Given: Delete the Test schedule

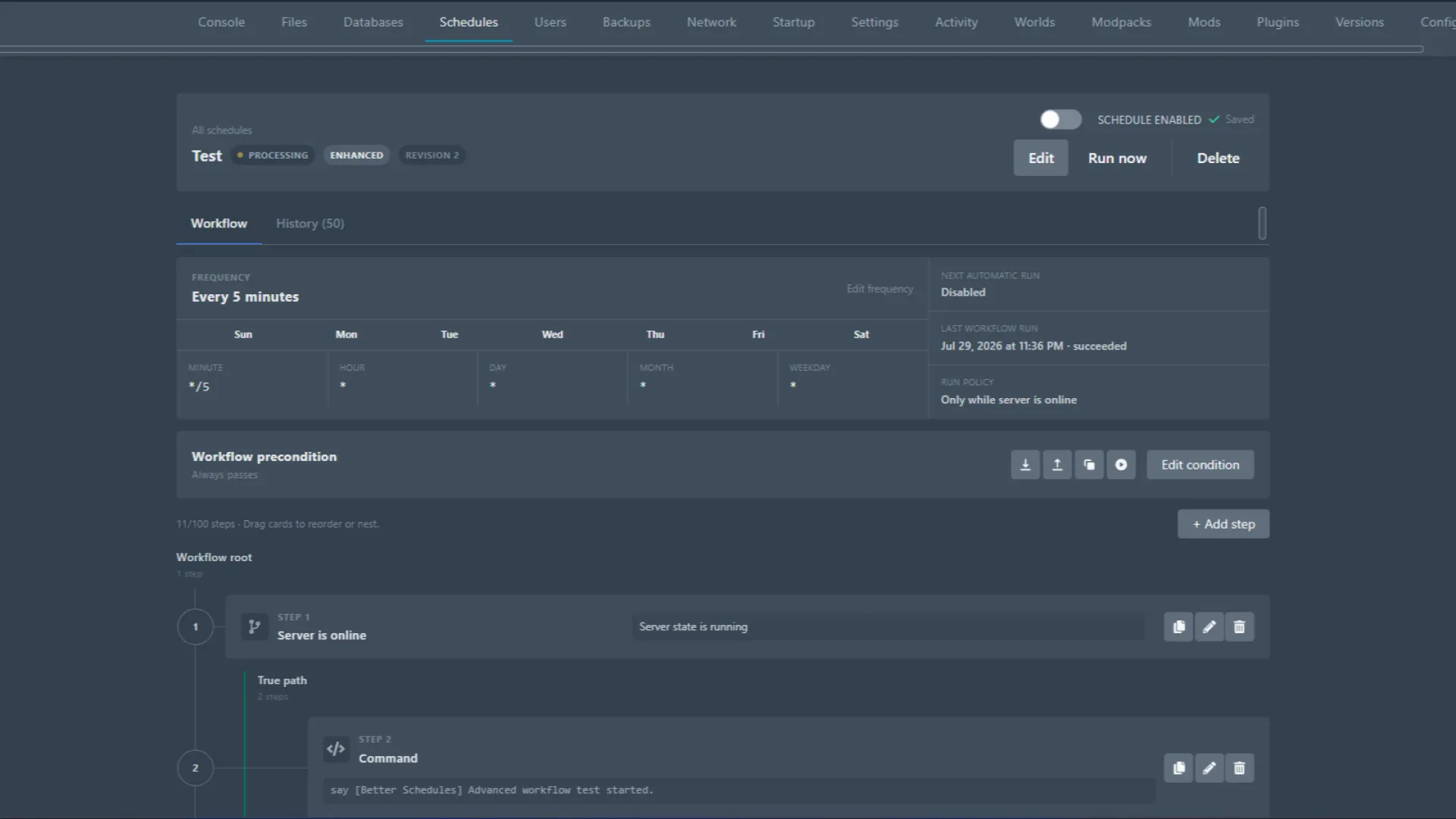Looking at the screenshot, I should [x=1218, y=158].
